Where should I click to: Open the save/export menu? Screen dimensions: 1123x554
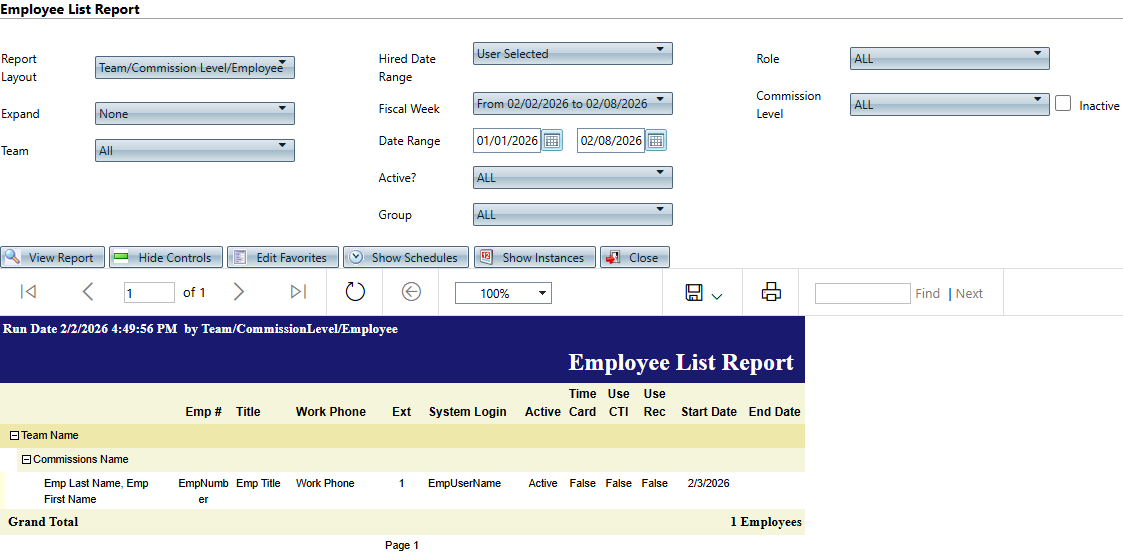703,293
